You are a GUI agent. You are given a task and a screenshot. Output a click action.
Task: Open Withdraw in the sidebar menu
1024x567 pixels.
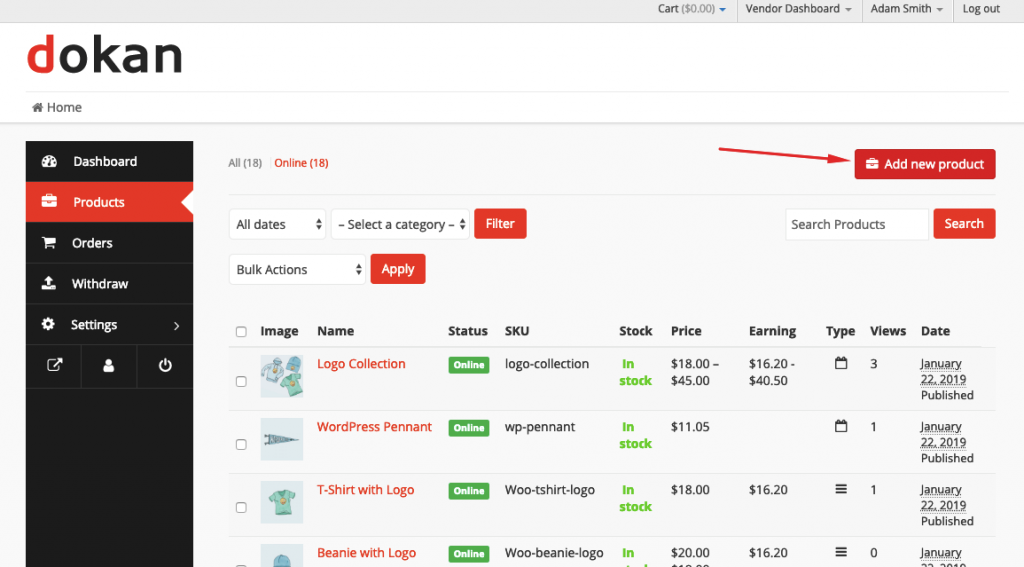coord(110,284)
